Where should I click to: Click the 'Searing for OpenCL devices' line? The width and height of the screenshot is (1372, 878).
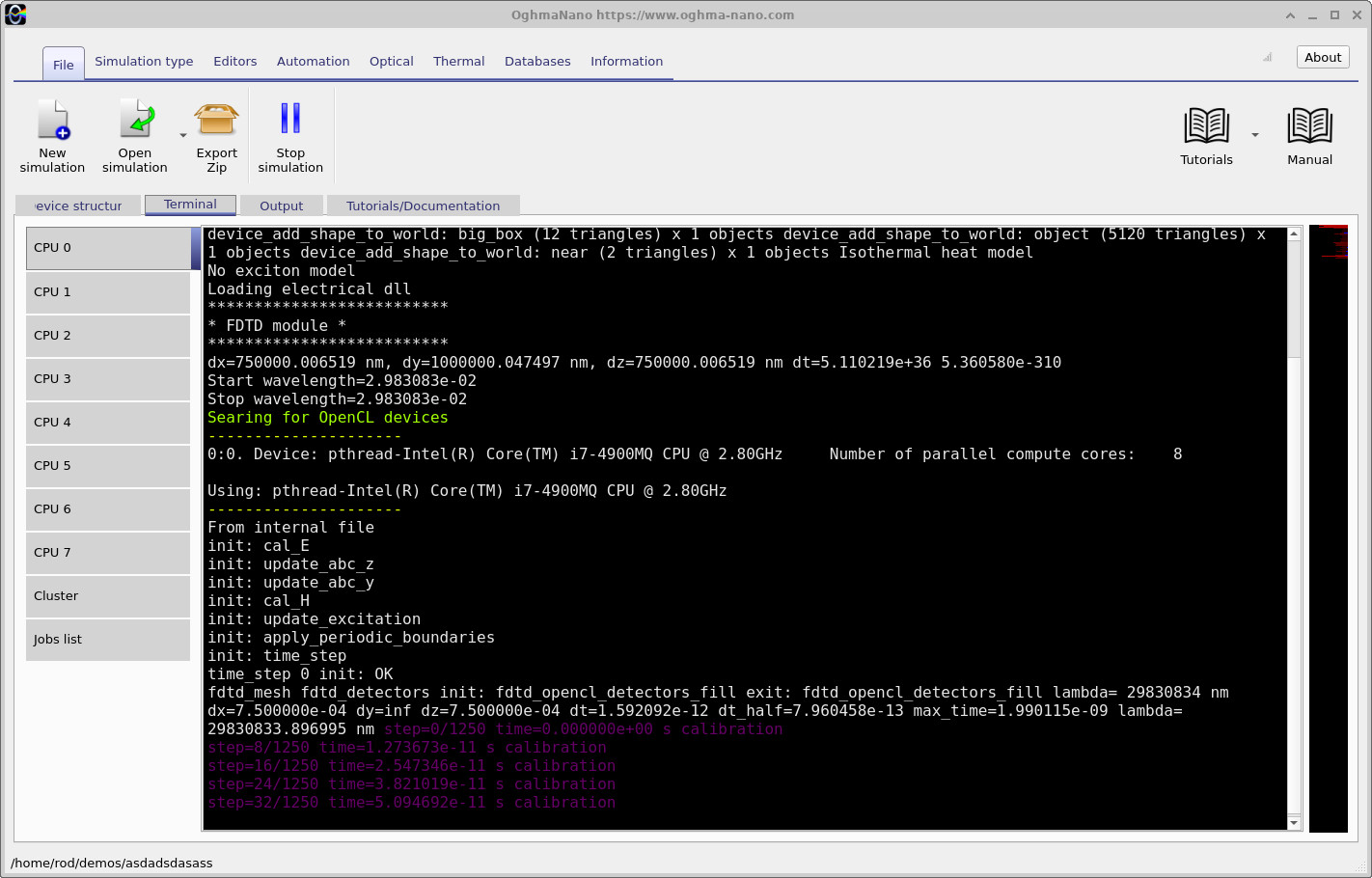[x=328, y=418]
